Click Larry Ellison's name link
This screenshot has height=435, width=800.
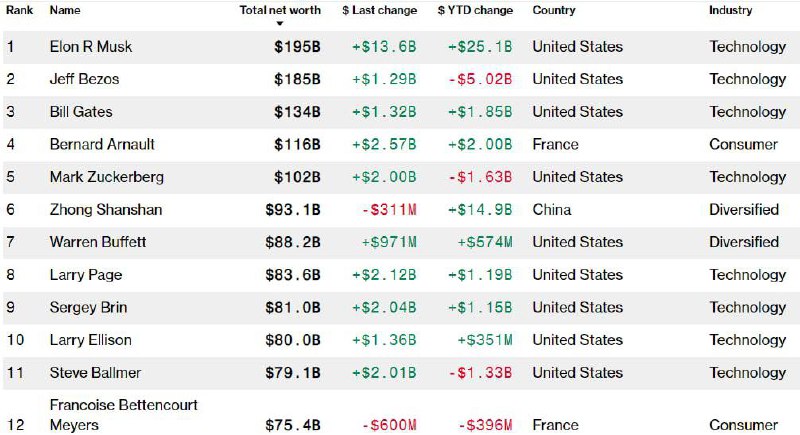90,340
